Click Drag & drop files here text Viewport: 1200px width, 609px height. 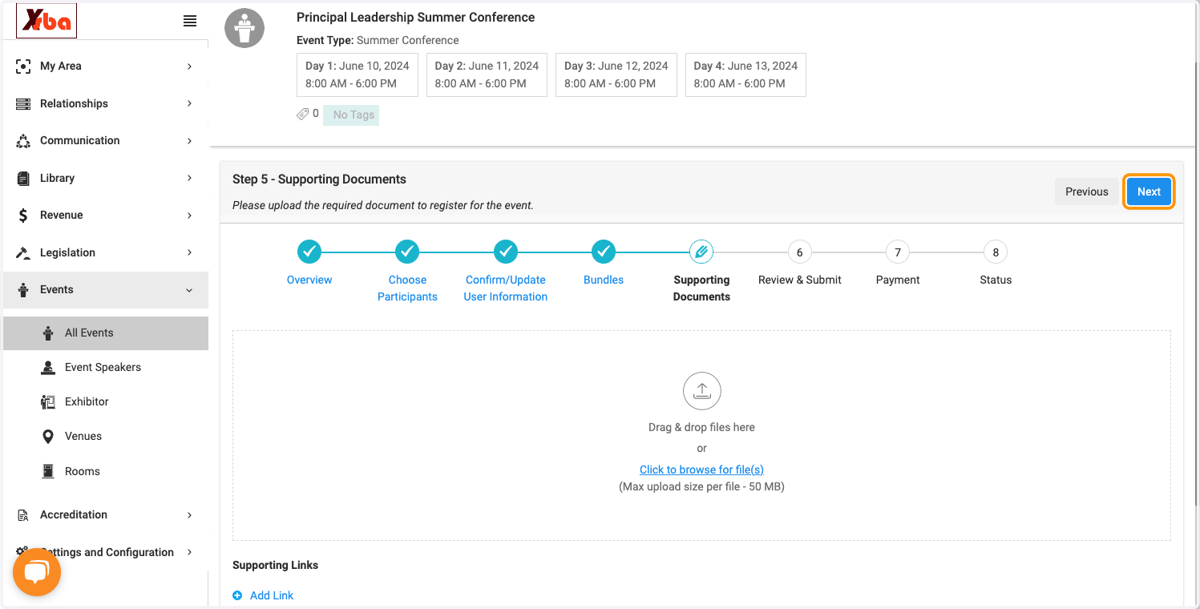click(702, 427)
